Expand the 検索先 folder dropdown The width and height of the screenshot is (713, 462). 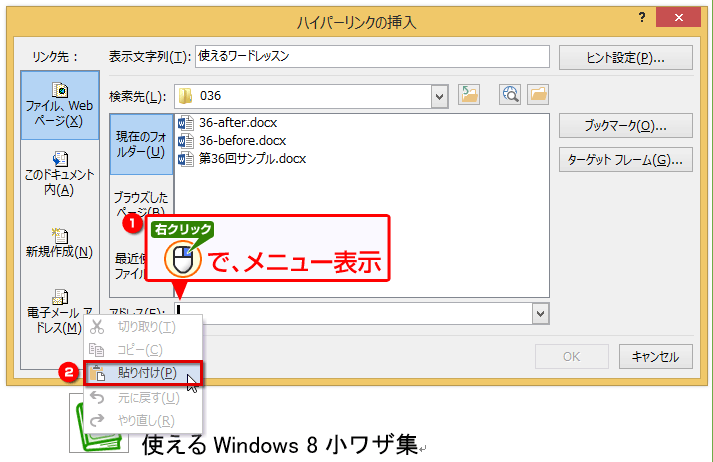tap(439, 96)
